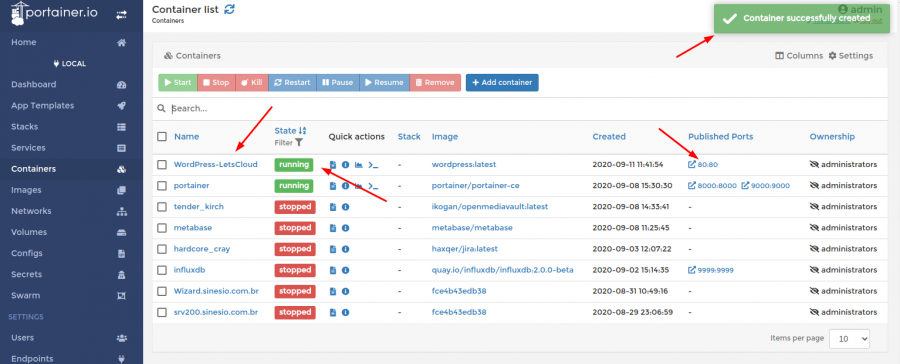Open logs icon for hardcore_cray
The width and height of the screenshot is (900, 364).
coord(333,249)
